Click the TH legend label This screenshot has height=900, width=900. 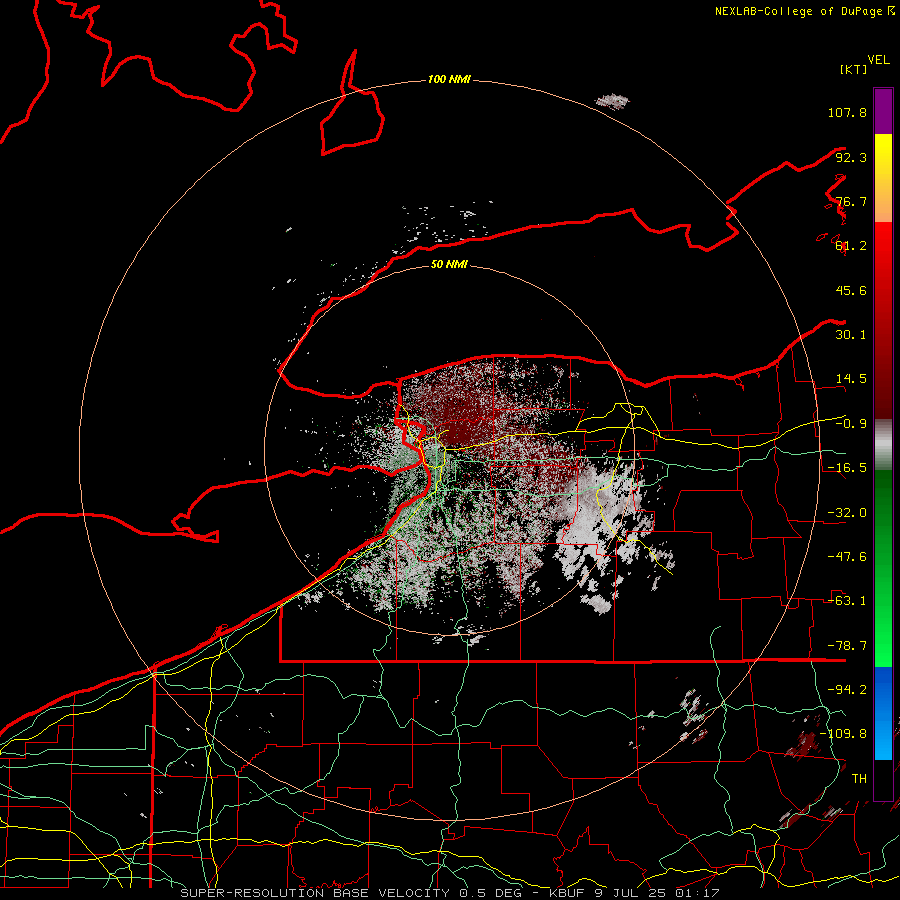(859, 779)
